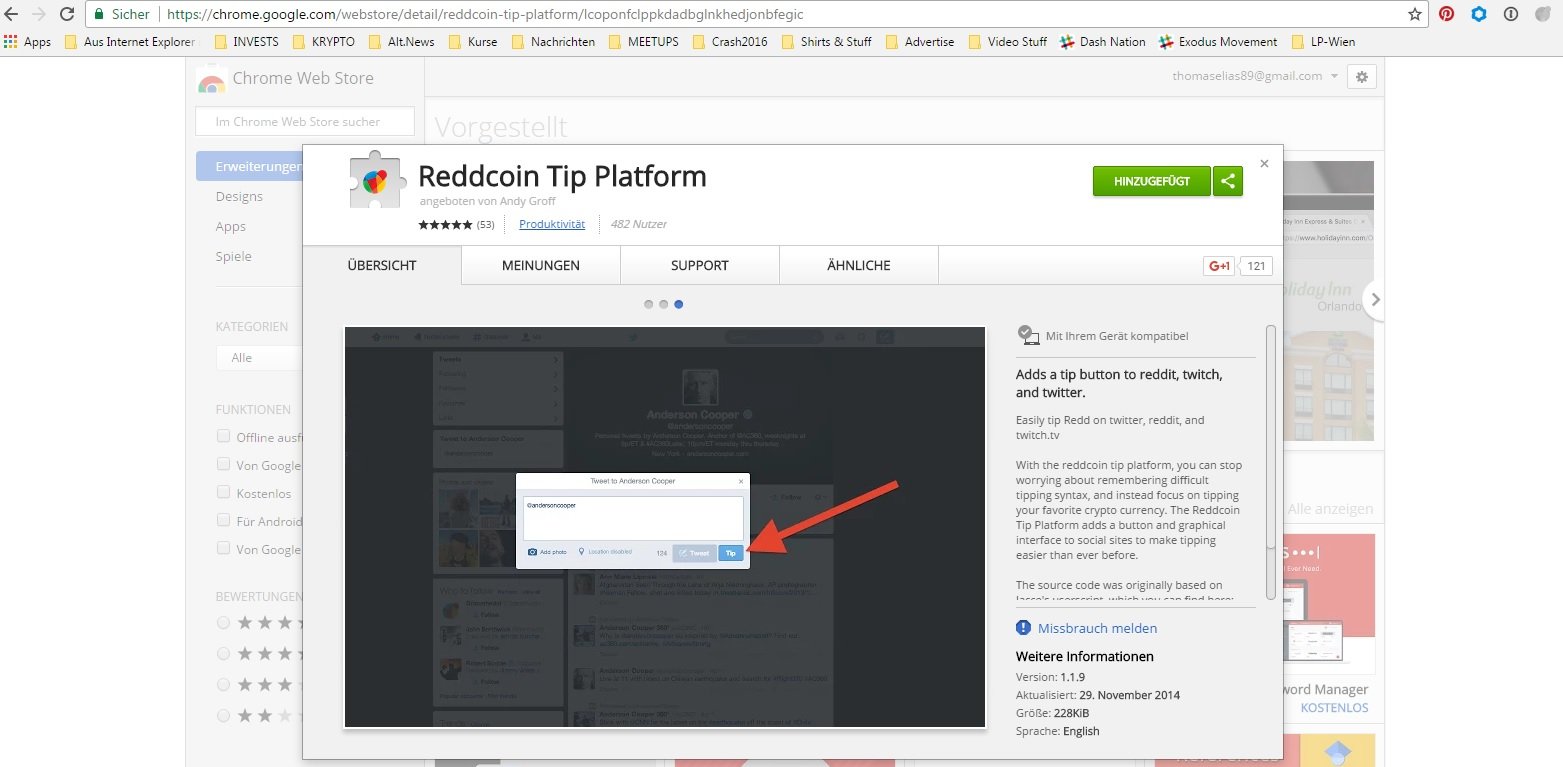Viewport: 1563px width, 767px height.
Task: Select Erweiterungen in the store sidebar
Action: [x=250, y=166]
